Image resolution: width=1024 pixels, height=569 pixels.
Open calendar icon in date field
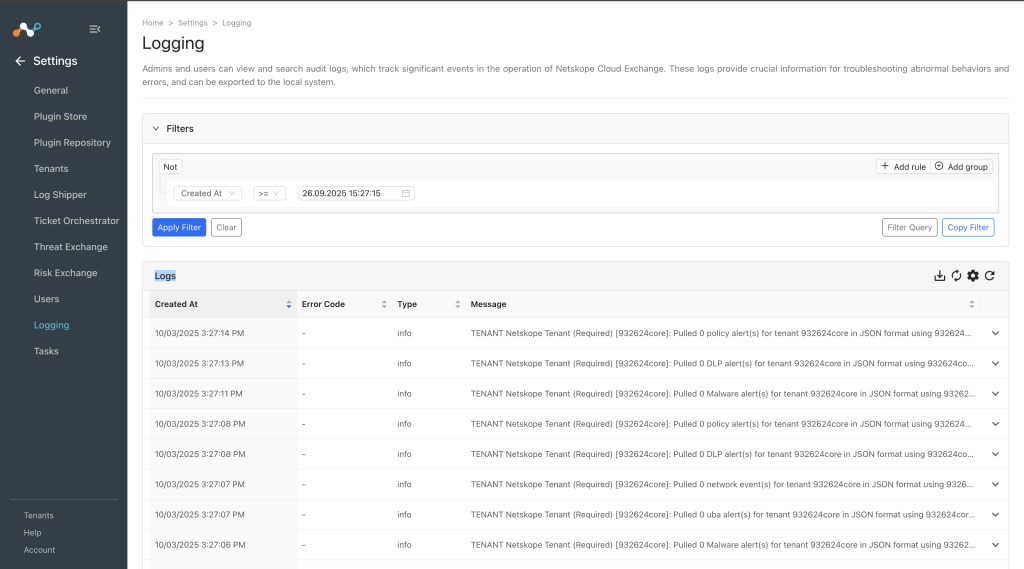[406, 193]
